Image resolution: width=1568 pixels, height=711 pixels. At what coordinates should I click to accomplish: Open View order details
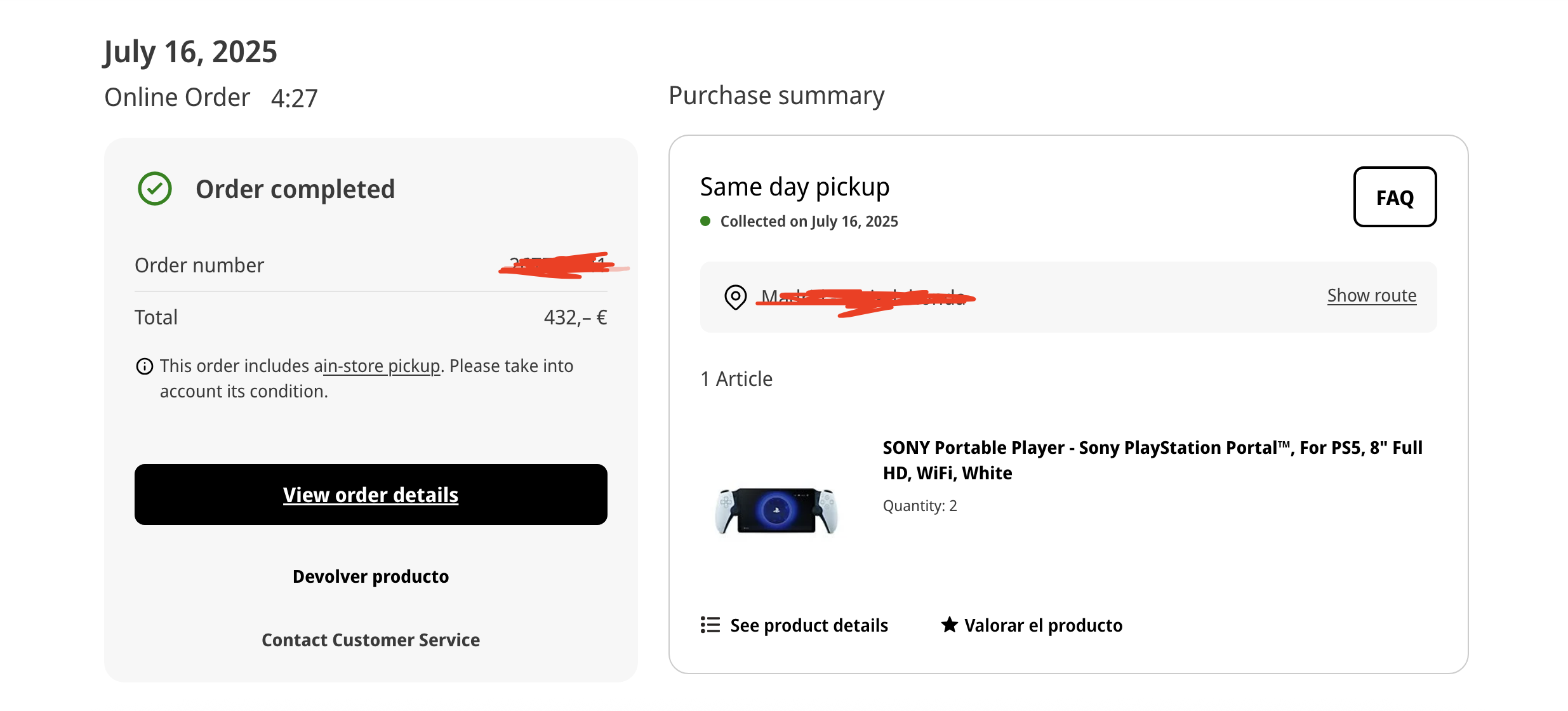coord(371,495)
